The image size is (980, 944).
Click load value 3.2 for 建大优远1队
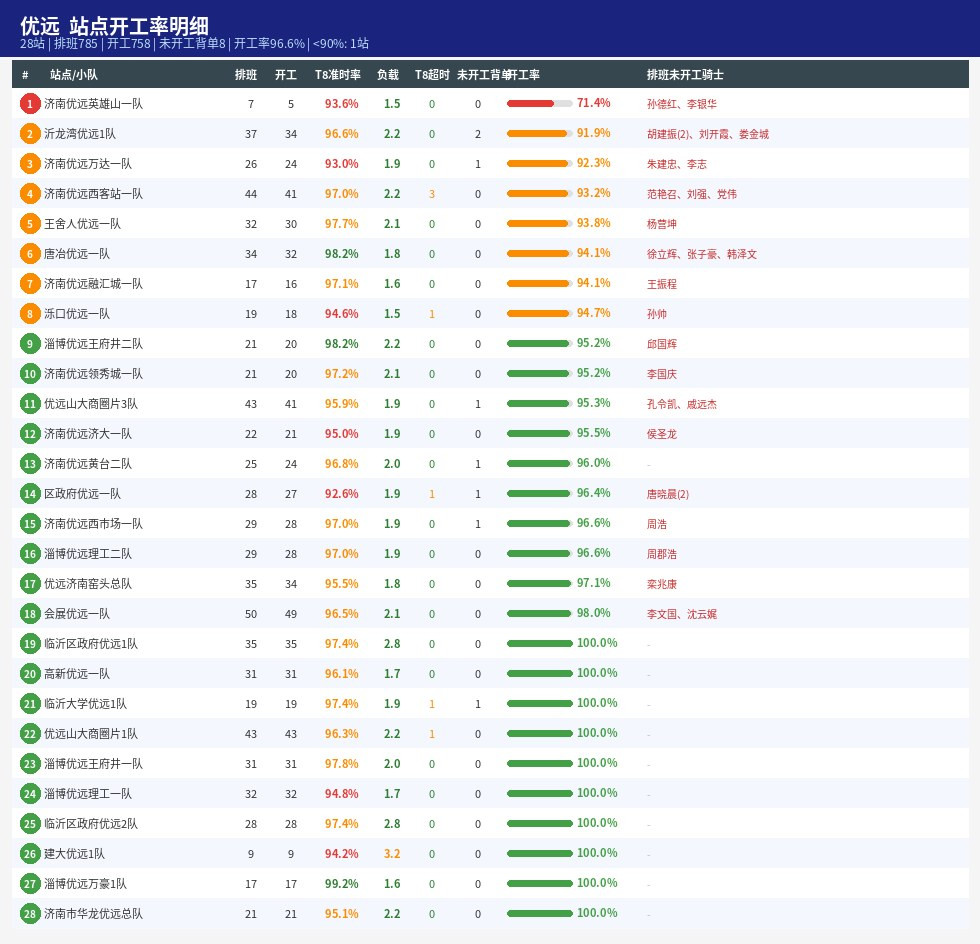click(x=392, y=854)
